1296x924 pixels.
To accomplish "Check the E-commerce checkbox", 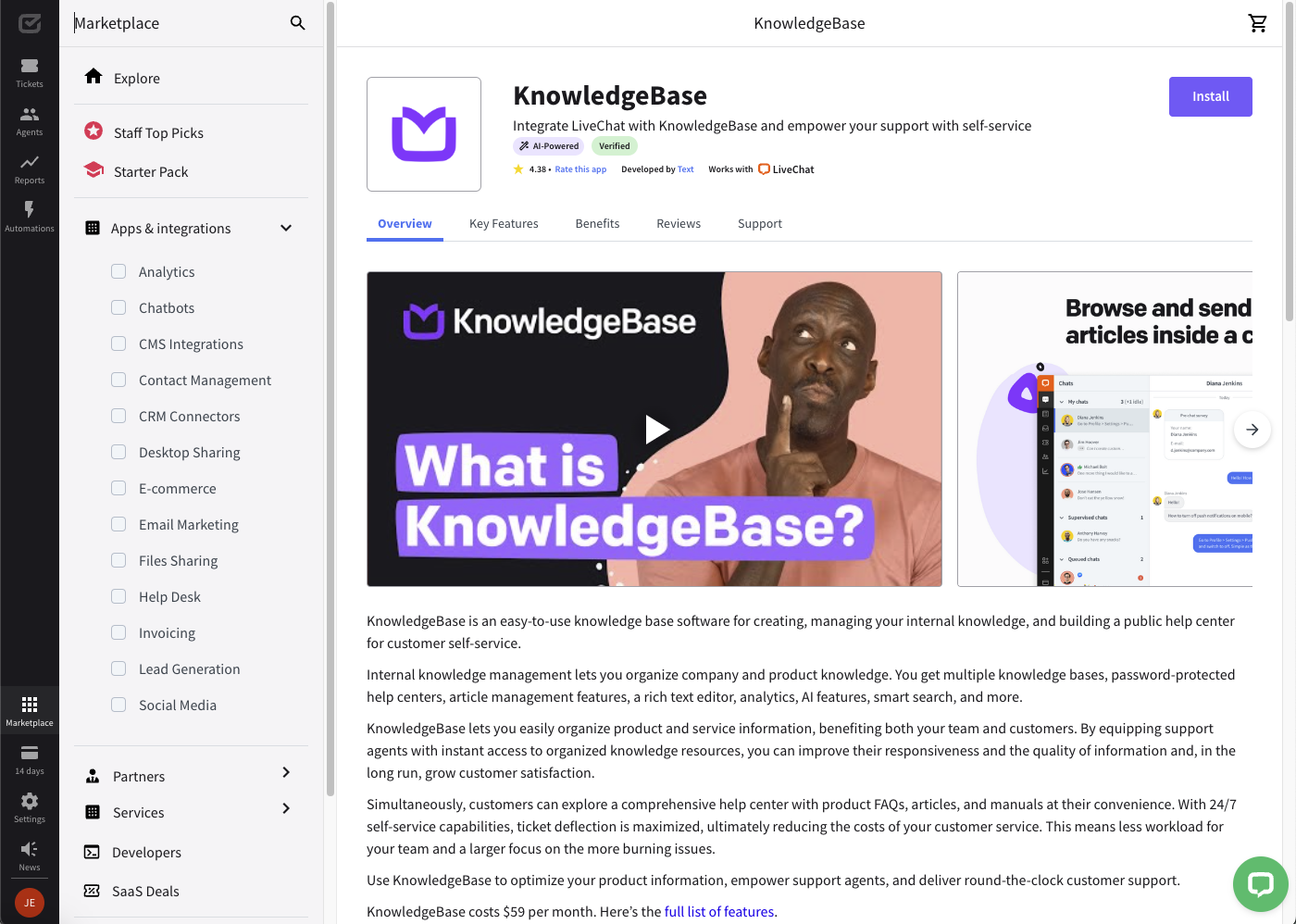I will (118, 488).
